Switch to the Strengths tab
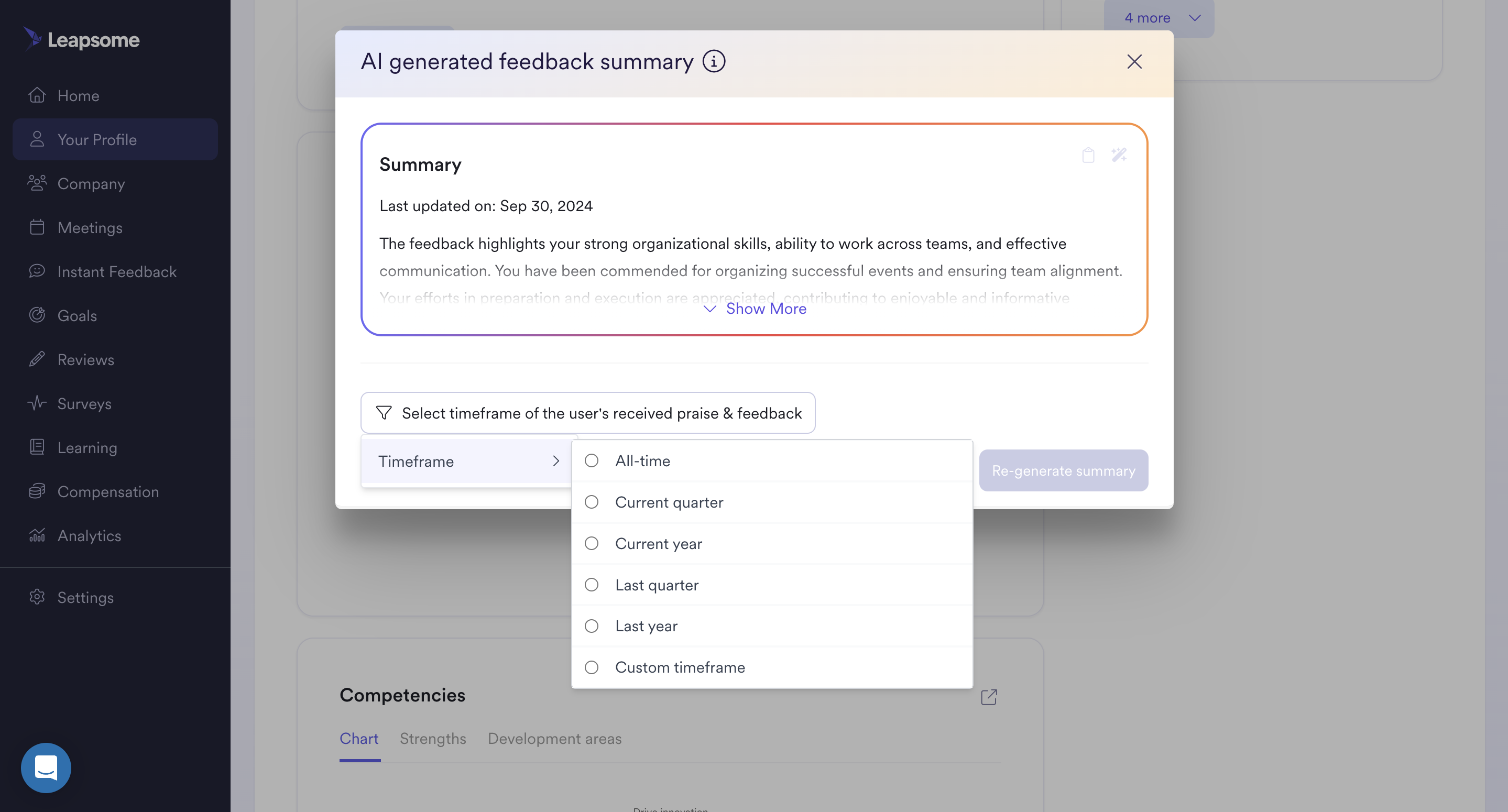 [x=433, y=738]
